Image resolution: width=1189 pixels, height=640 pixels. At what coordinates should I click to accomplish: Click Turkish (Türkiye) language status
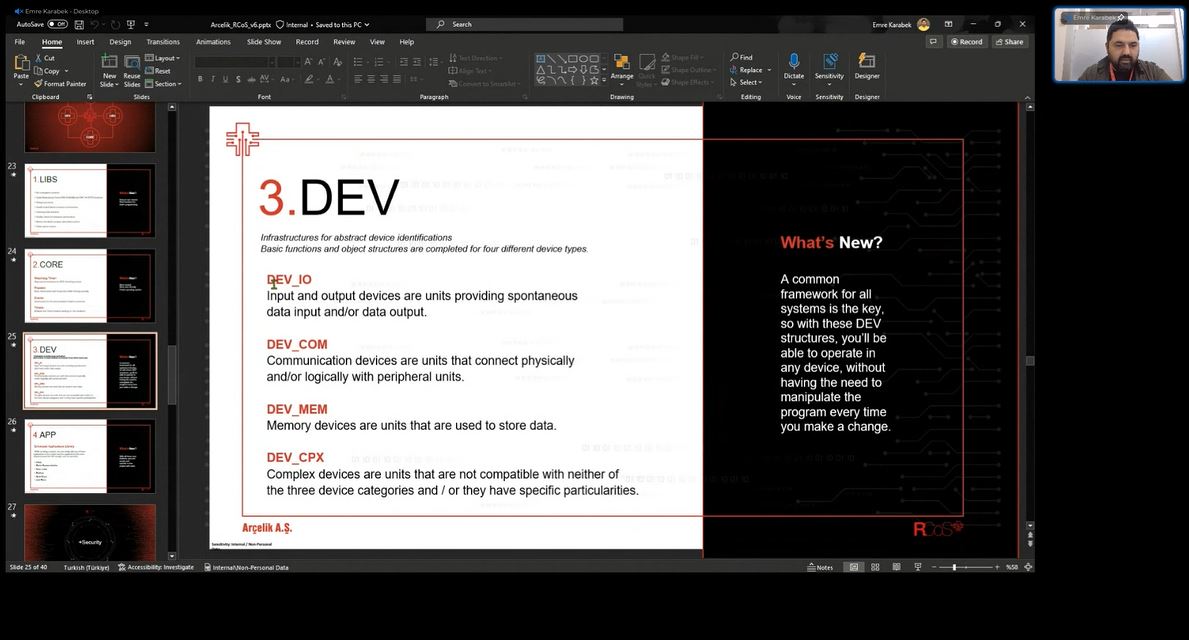tap(86, 567)
